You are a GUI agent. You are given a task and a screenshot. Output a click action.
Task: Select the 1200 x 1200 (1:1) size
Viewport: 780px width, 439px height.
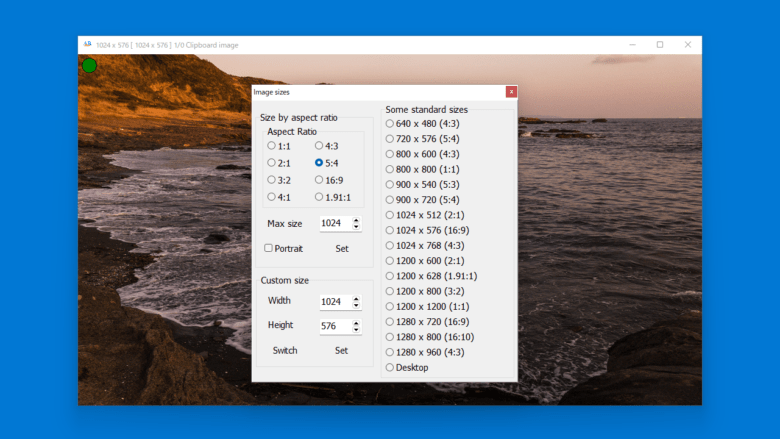pos(427,307)
